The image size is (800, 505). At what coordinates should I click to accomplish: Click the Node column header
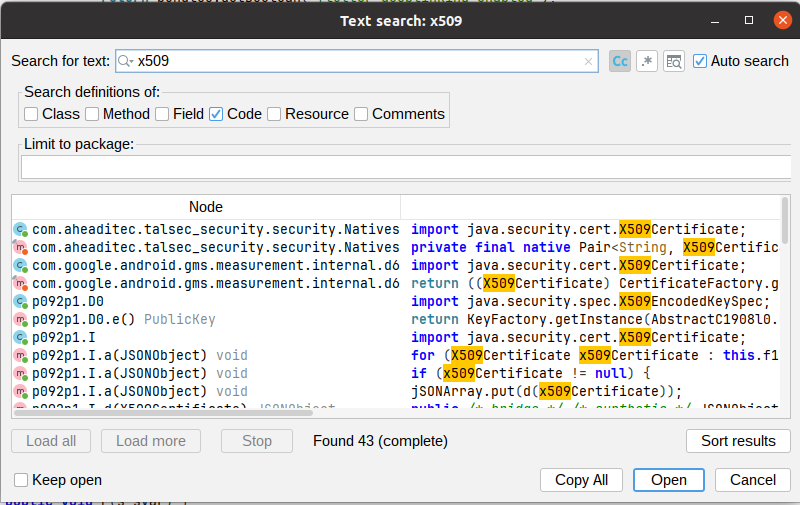(x=206, y=207)
